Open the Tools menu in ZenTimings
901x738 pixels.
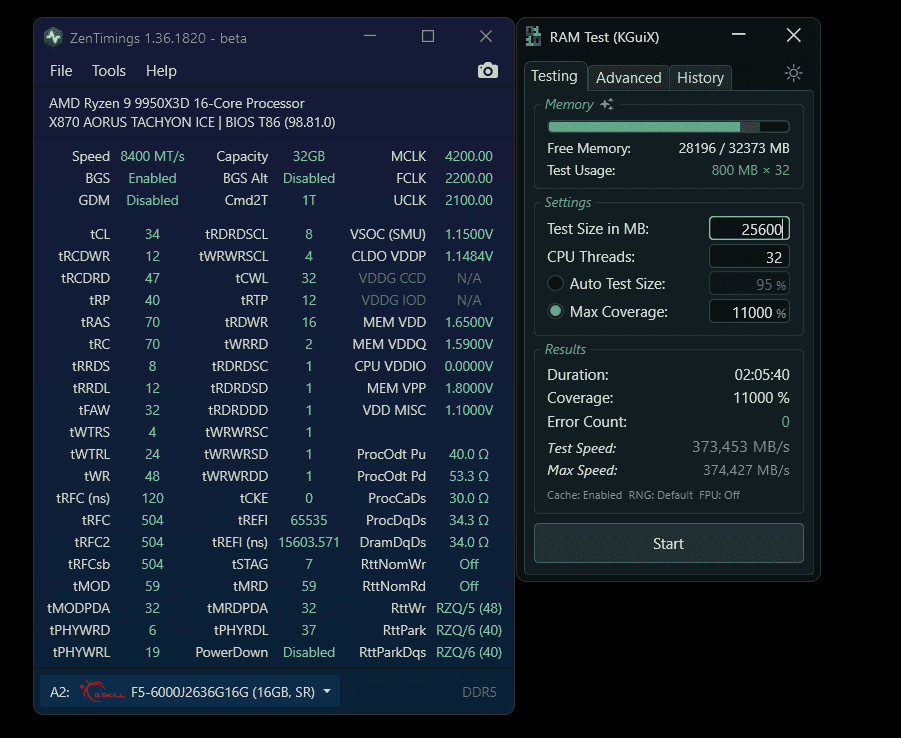[x=109, y=71]
